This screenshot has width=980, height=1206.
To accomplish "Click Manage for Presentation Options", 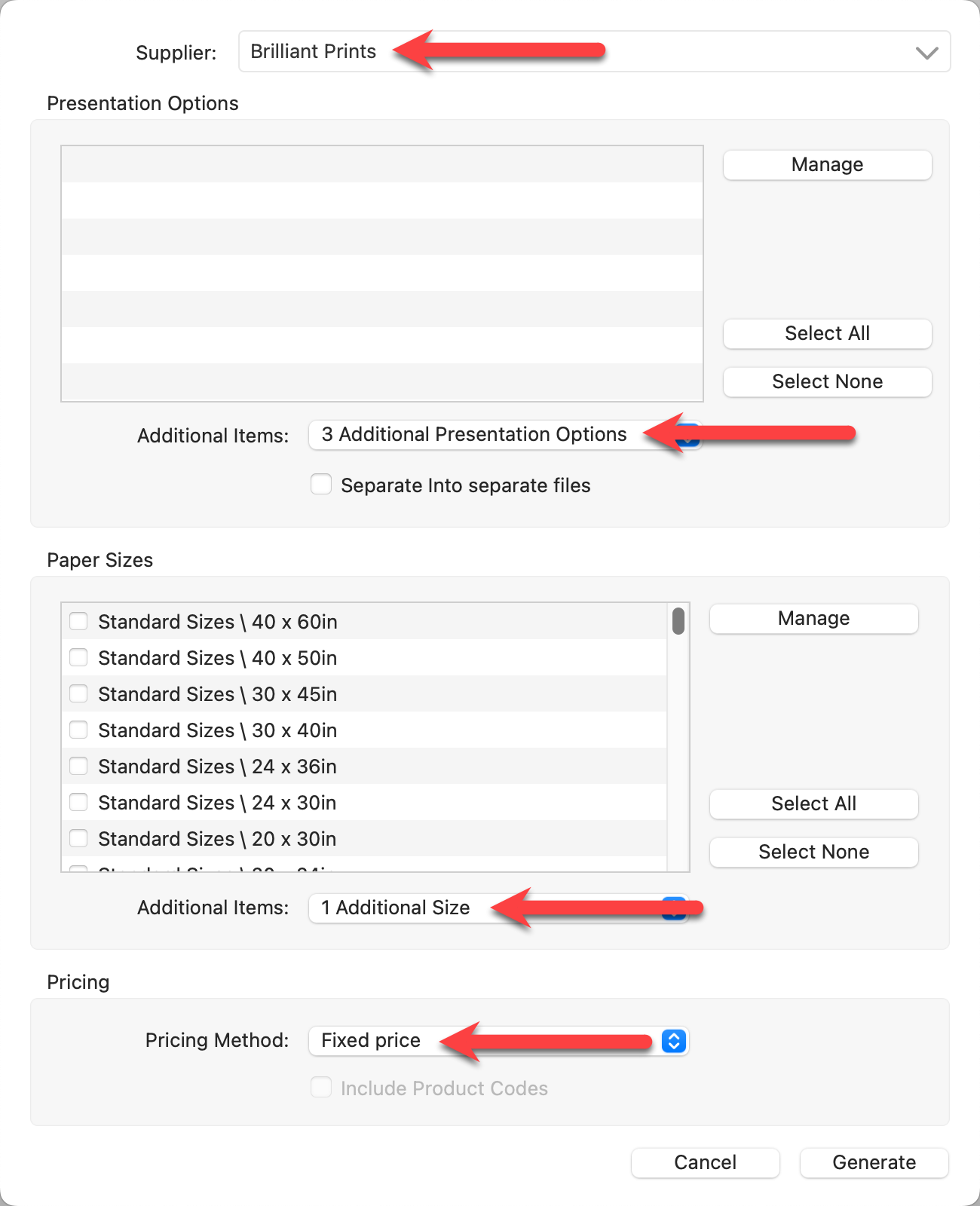I will [827, 165].
